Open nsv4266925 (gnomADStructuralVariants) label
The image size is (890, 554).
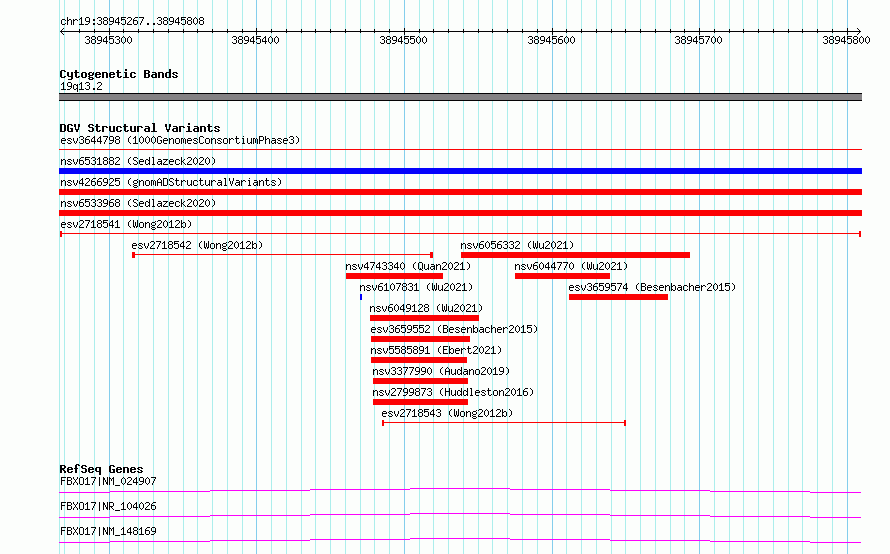coord(171,182)
